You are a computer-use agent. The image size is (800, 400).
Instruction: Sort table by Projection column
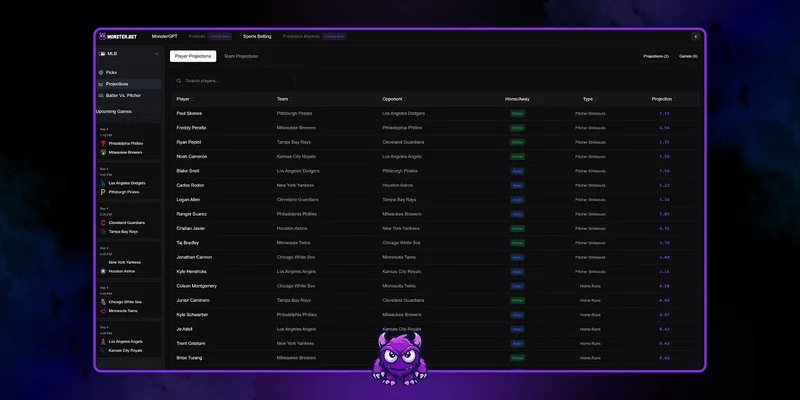[x=663, y=99]
